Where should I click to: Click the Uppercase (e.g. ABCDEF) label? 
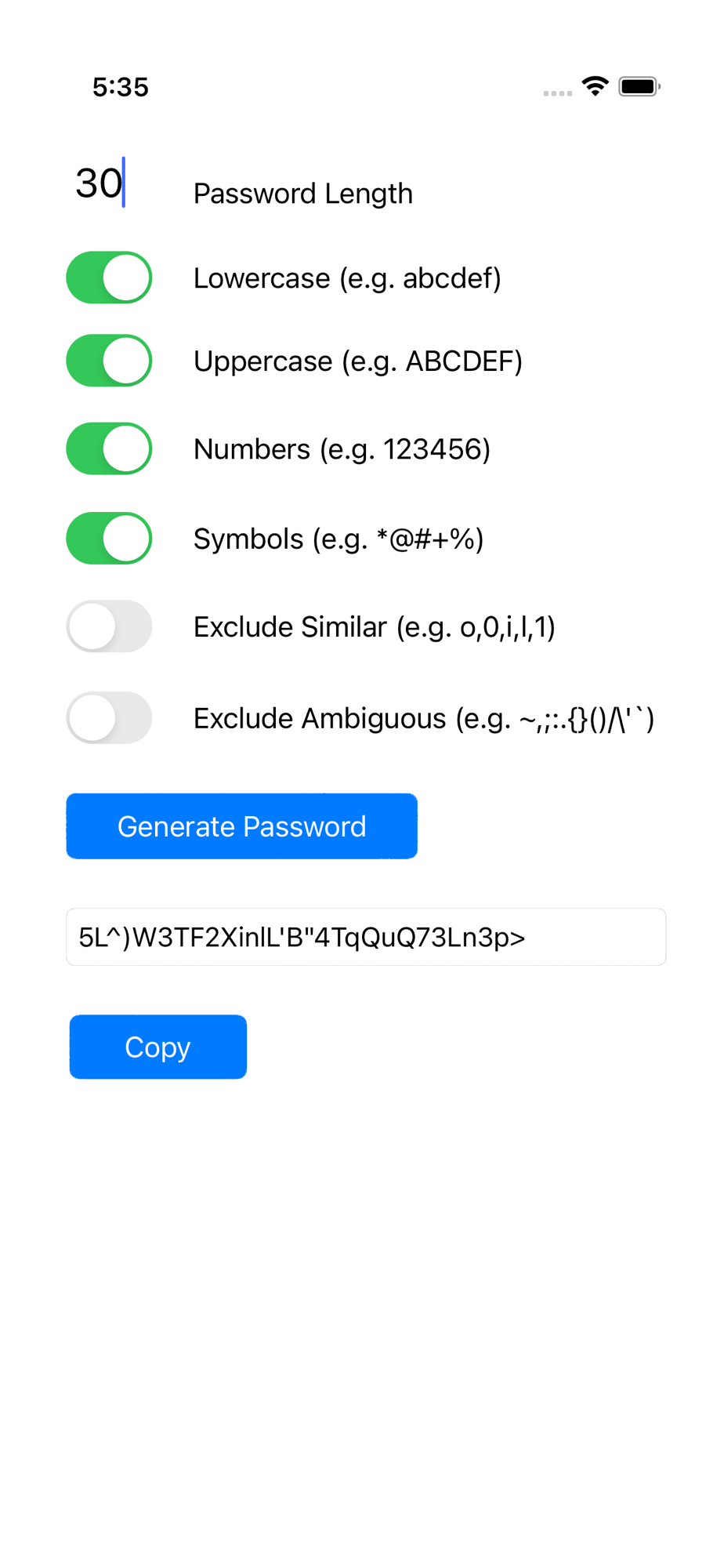tap(358, 361)
